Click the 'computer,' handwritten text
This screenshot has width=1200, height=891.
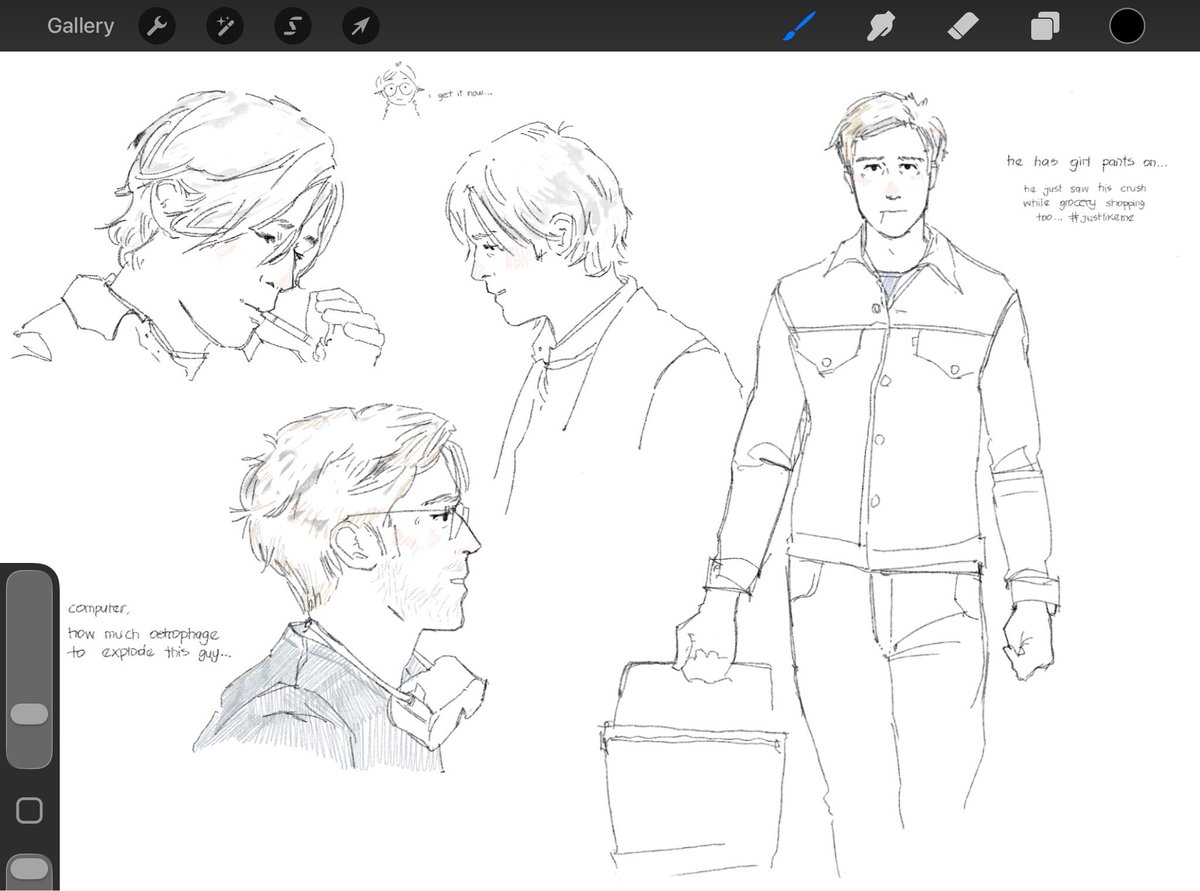[100, 609]
